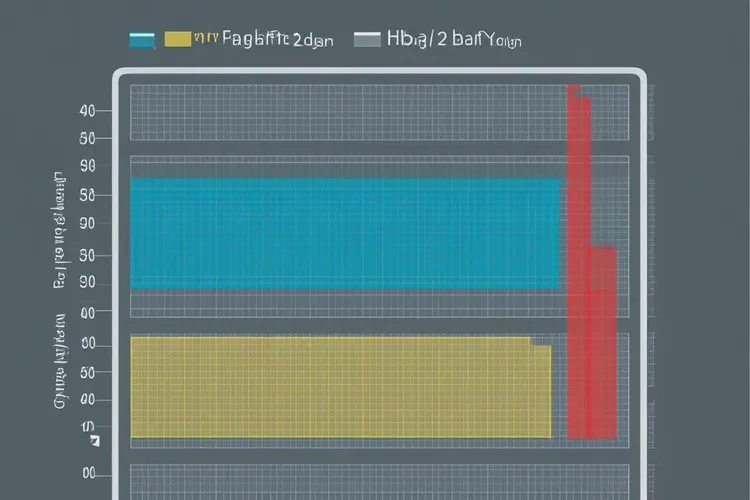Click the yellow legend swatch
This screenshot has height=500, width=750.
(177, 40)
